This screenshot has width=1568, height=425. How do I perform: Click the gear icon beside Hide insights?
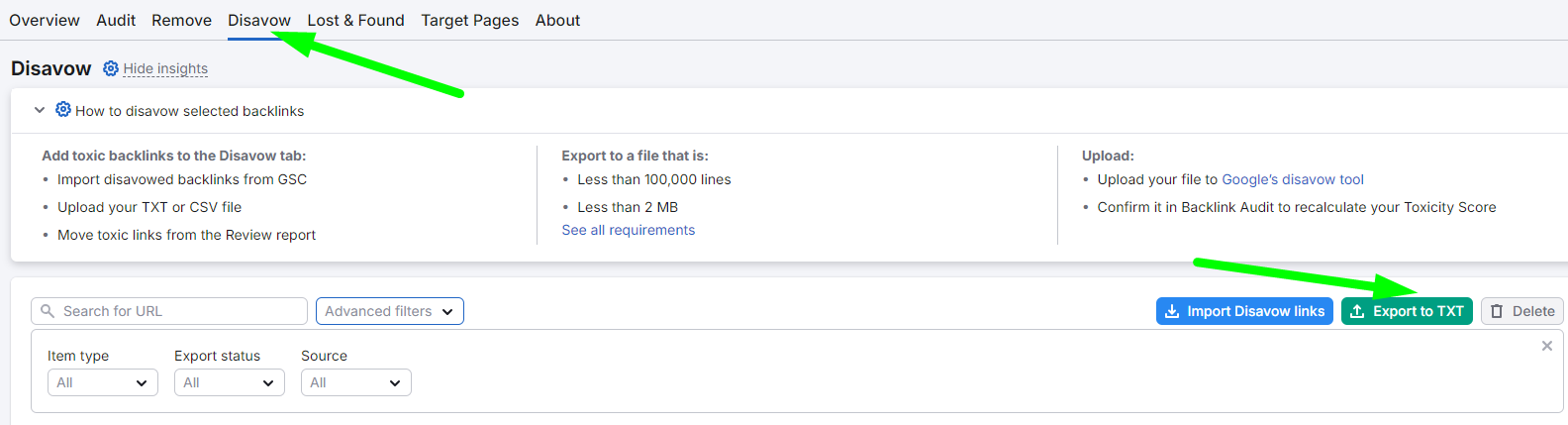pos(111,68)
